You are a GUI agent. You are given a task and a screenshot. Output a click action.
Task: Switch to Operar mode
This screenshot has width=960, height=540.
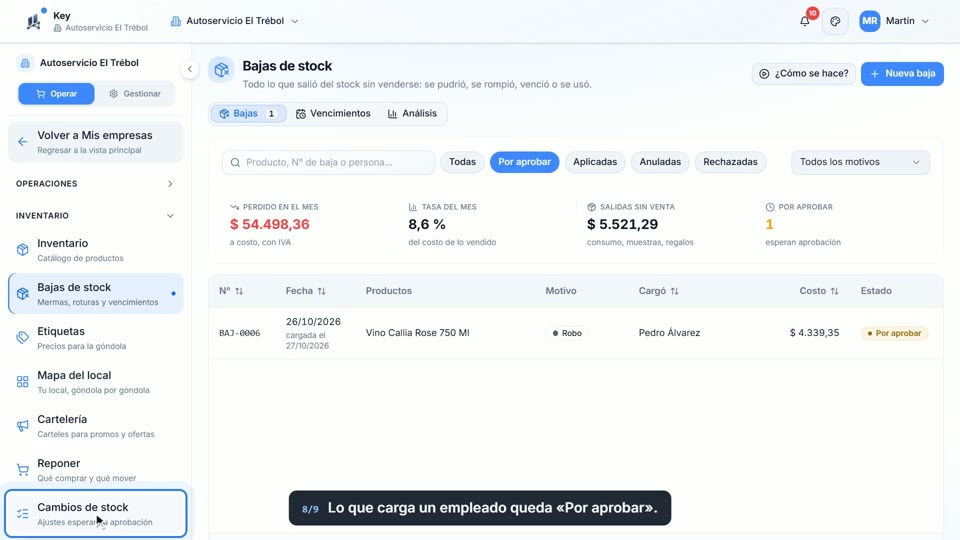point(56,94)
